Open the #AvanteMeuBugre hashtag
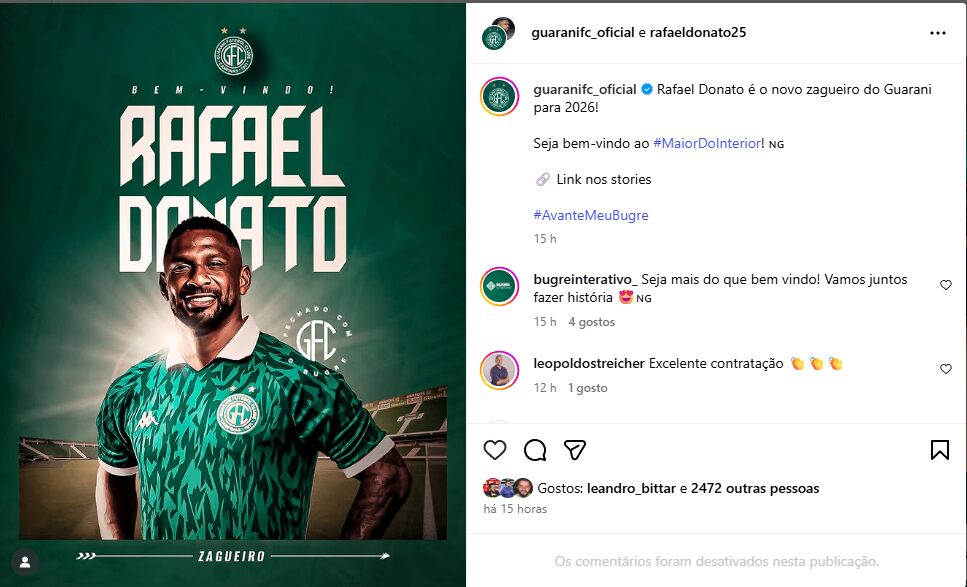Image resolution: width=967 pixels, height=587 pixels. tap(591, 215)
